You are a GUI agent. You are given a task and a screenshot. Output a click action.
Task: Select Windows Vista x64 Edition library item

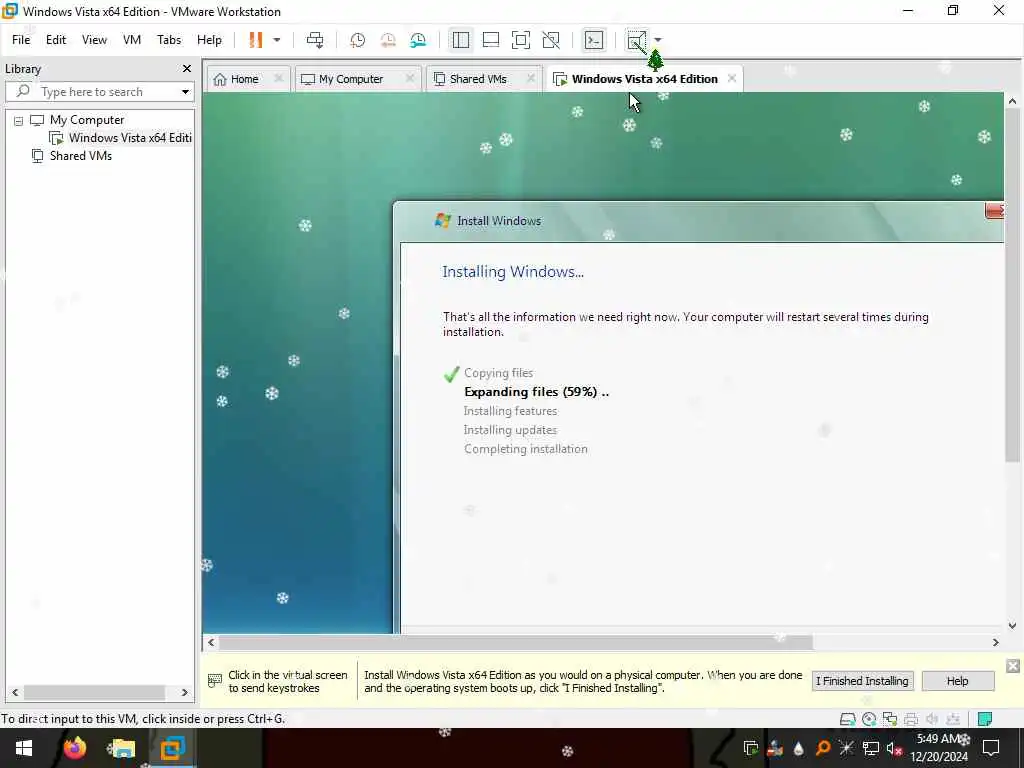coord(129,138)
